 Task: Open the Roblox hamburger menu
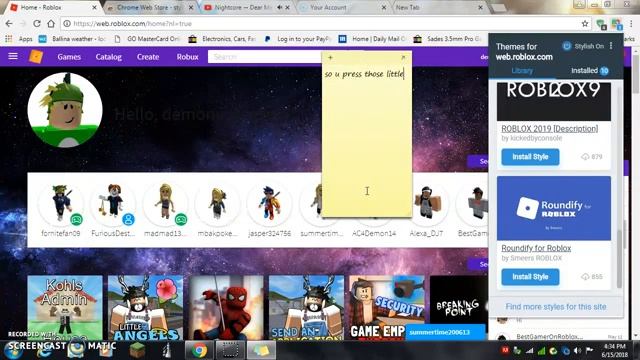pos(13,56)
